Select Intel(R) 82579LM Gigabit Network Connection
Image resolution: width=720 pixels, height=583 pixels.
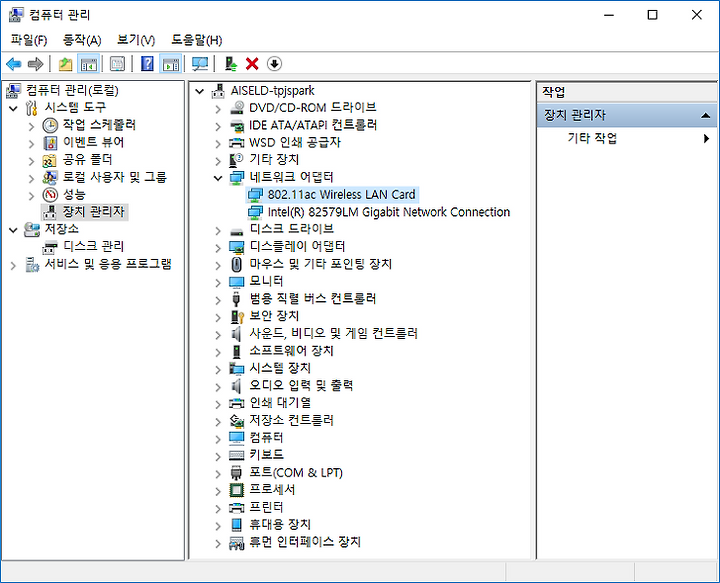click(x=388, y=212)
